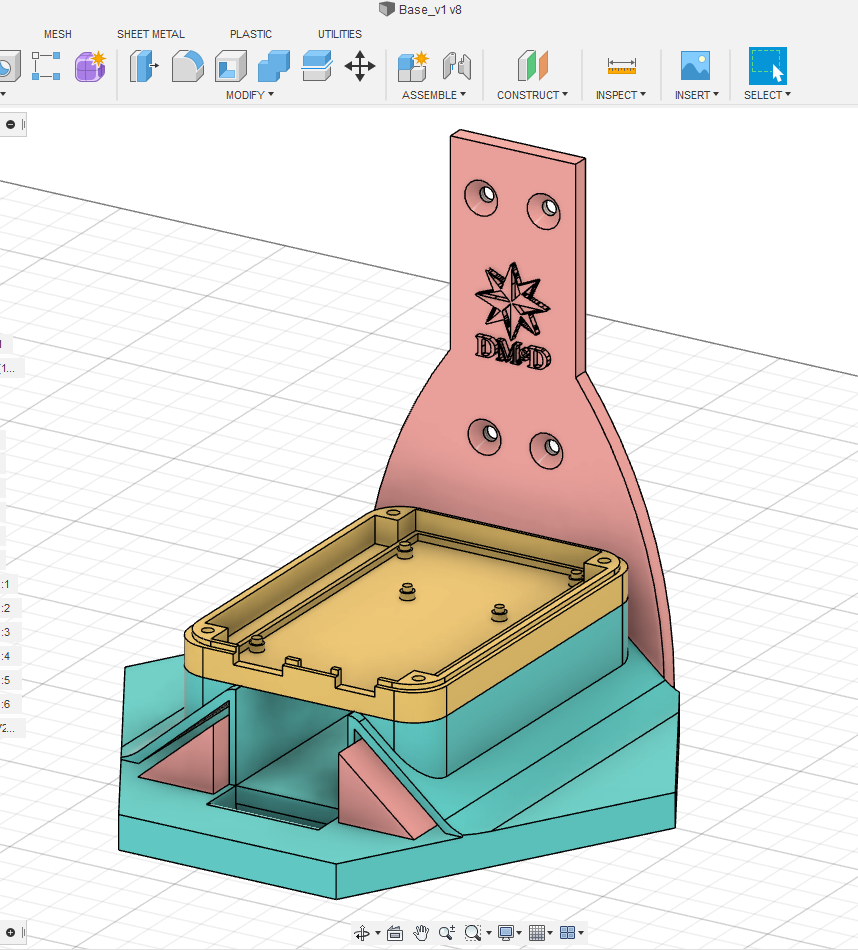Screen dimensions: 858x950
Task: Switch to the MESH tab
Action: click(x=58, y=35)
